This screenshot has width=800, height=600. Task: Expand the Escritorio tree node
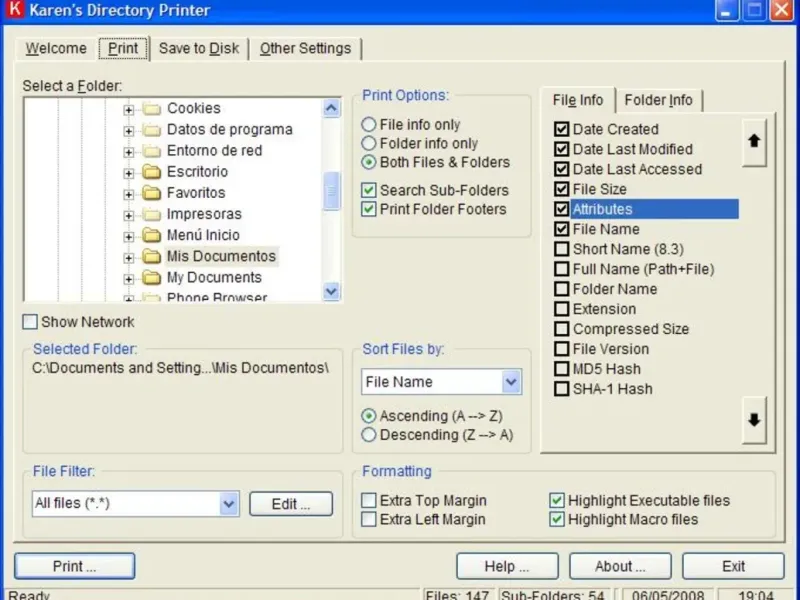click(x=129, y=173)
